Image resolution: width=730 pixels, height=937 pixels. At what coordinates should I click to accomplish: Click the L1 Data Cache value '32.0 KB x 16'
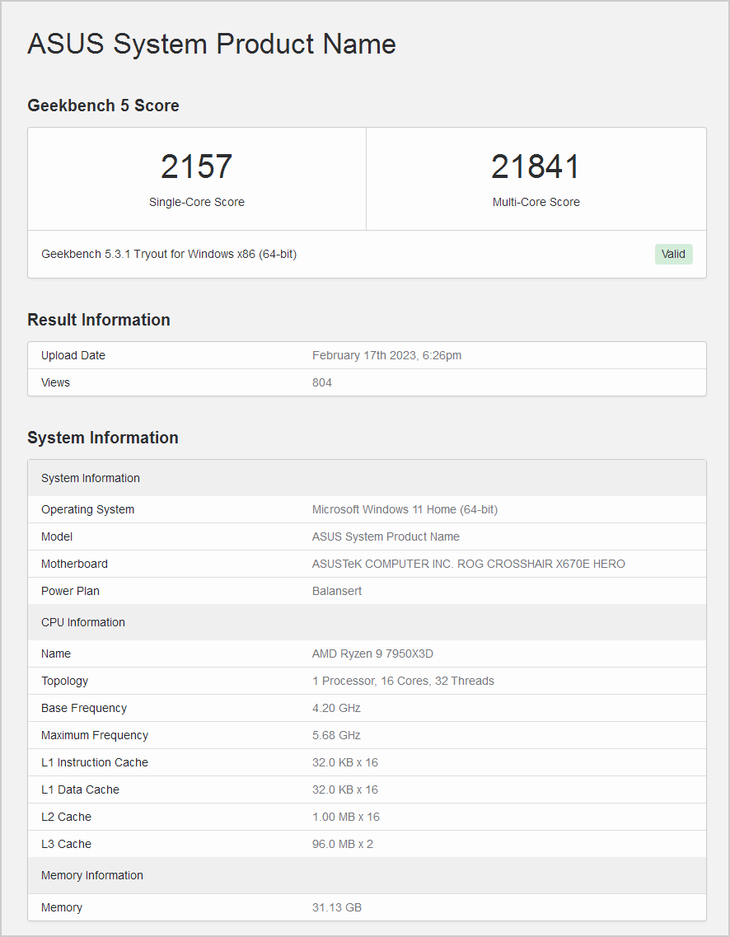coord(345,790)
